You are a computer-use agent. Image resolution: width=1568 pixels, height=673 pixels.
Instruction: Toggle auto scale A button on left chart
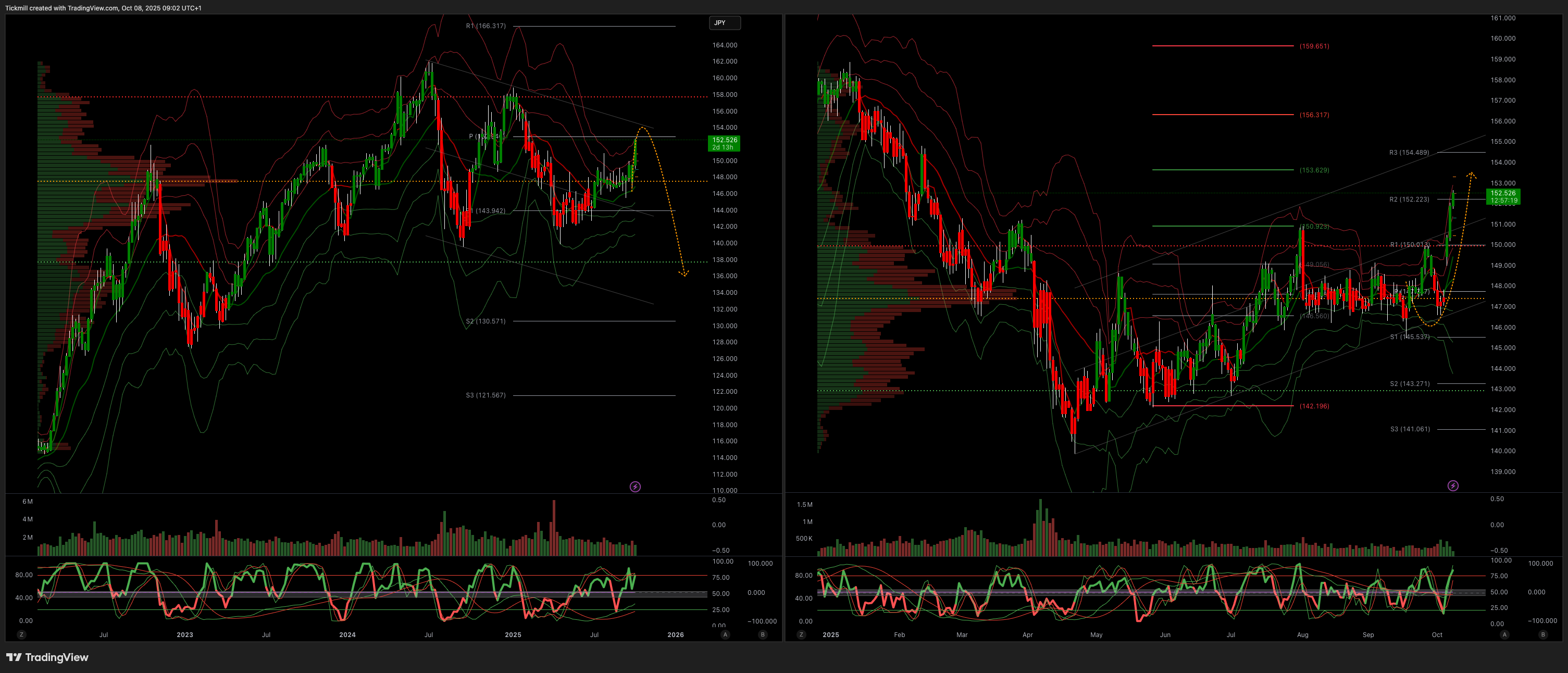725,634
